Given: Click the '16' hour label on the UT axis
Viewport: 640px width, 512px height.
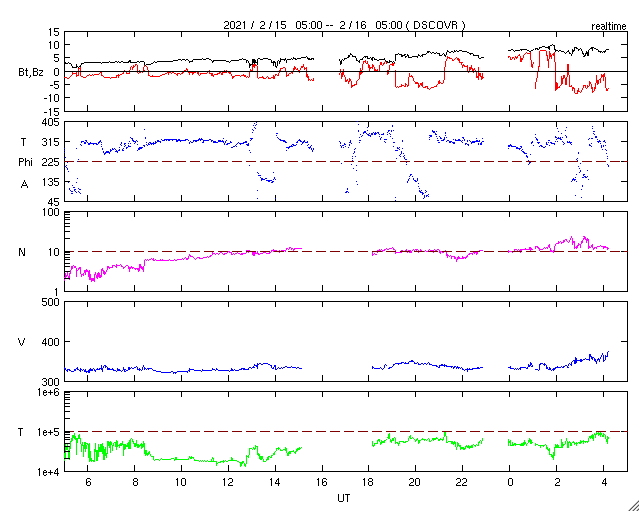Looking at the screenshot, I should click(322, 482).
